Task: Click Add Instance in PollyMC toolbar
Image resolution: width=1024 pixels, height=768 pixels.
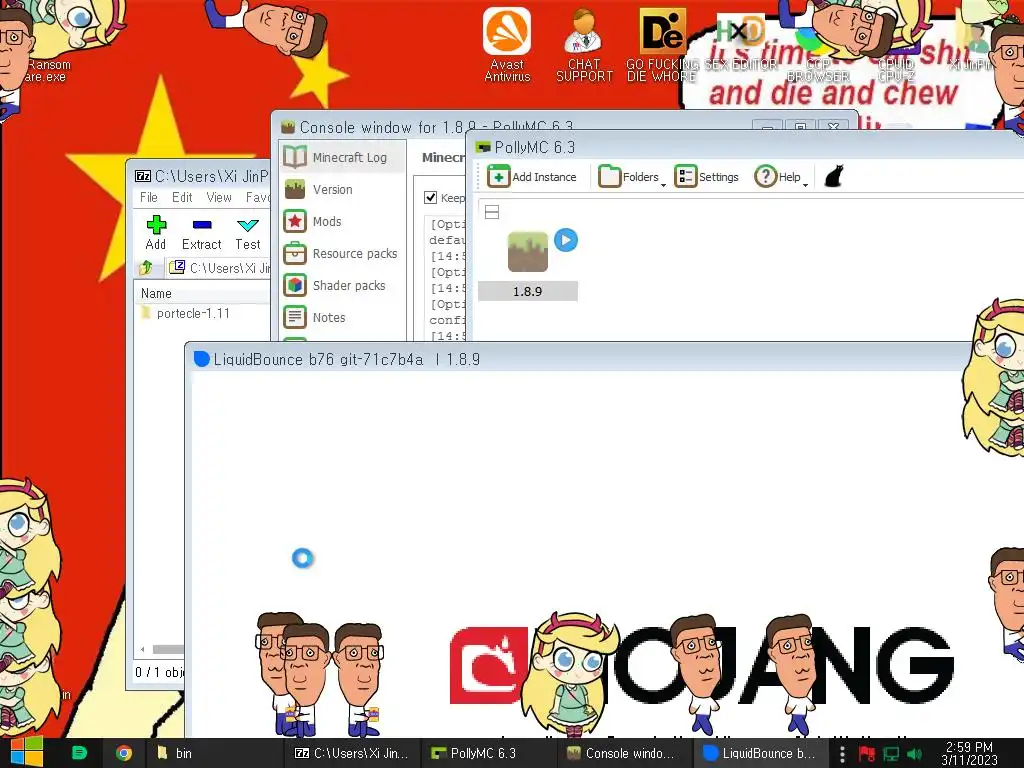Action: coord(532,176)
